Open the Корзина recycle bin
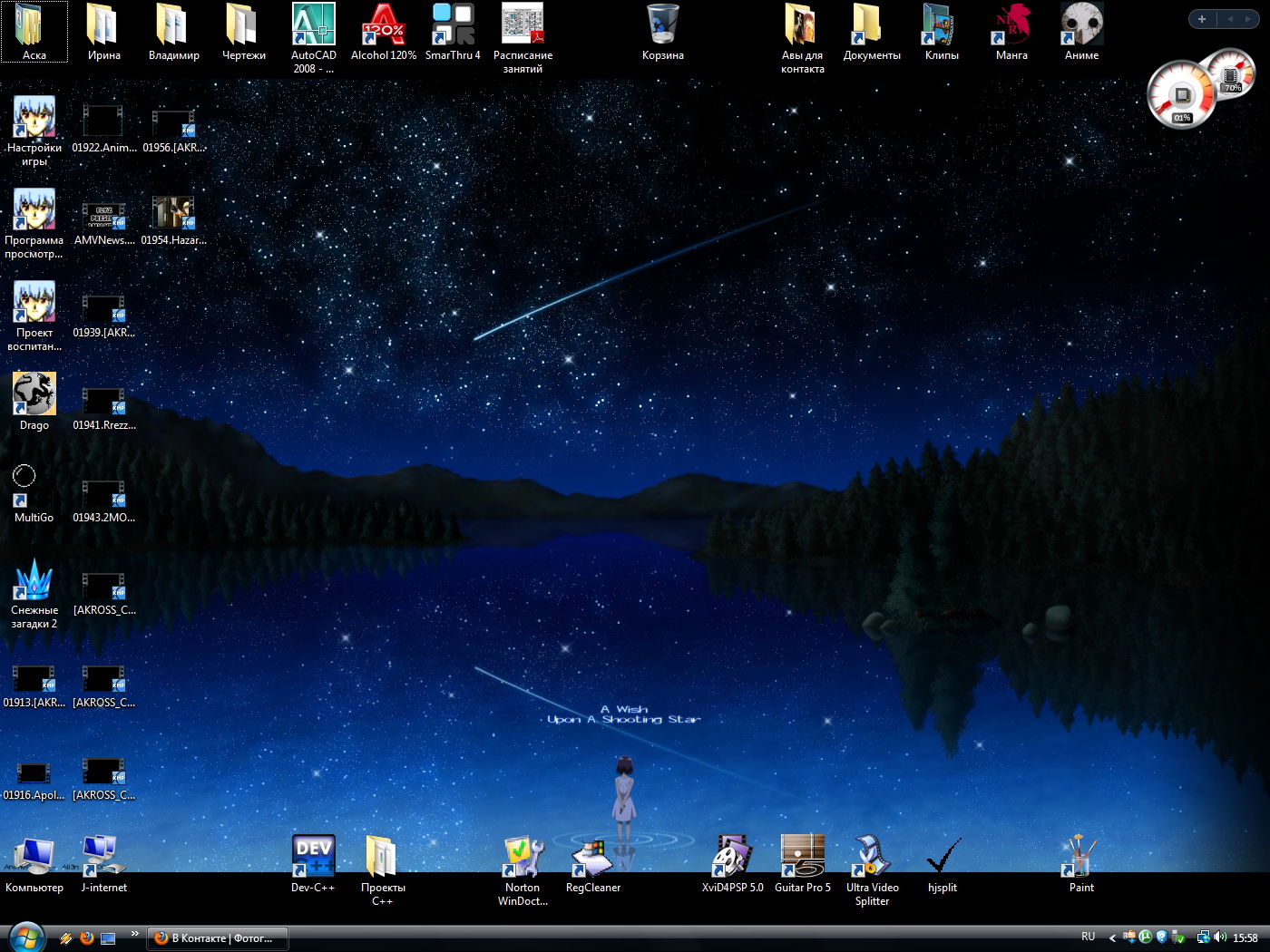Screen dimensions: 1270x952 point(663,32)
